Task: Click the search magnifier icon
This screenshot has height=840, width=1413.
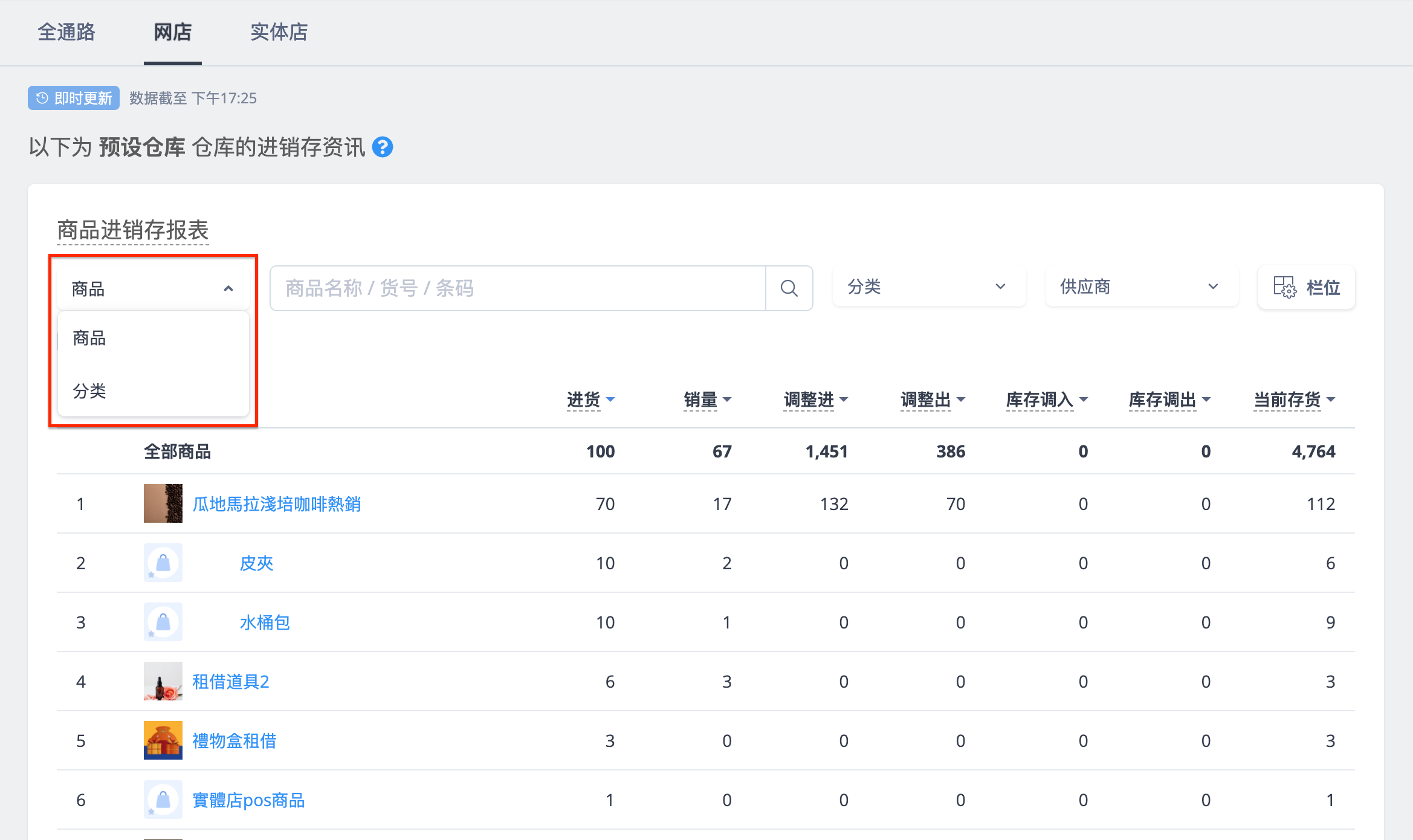Action: coord(789,288)
